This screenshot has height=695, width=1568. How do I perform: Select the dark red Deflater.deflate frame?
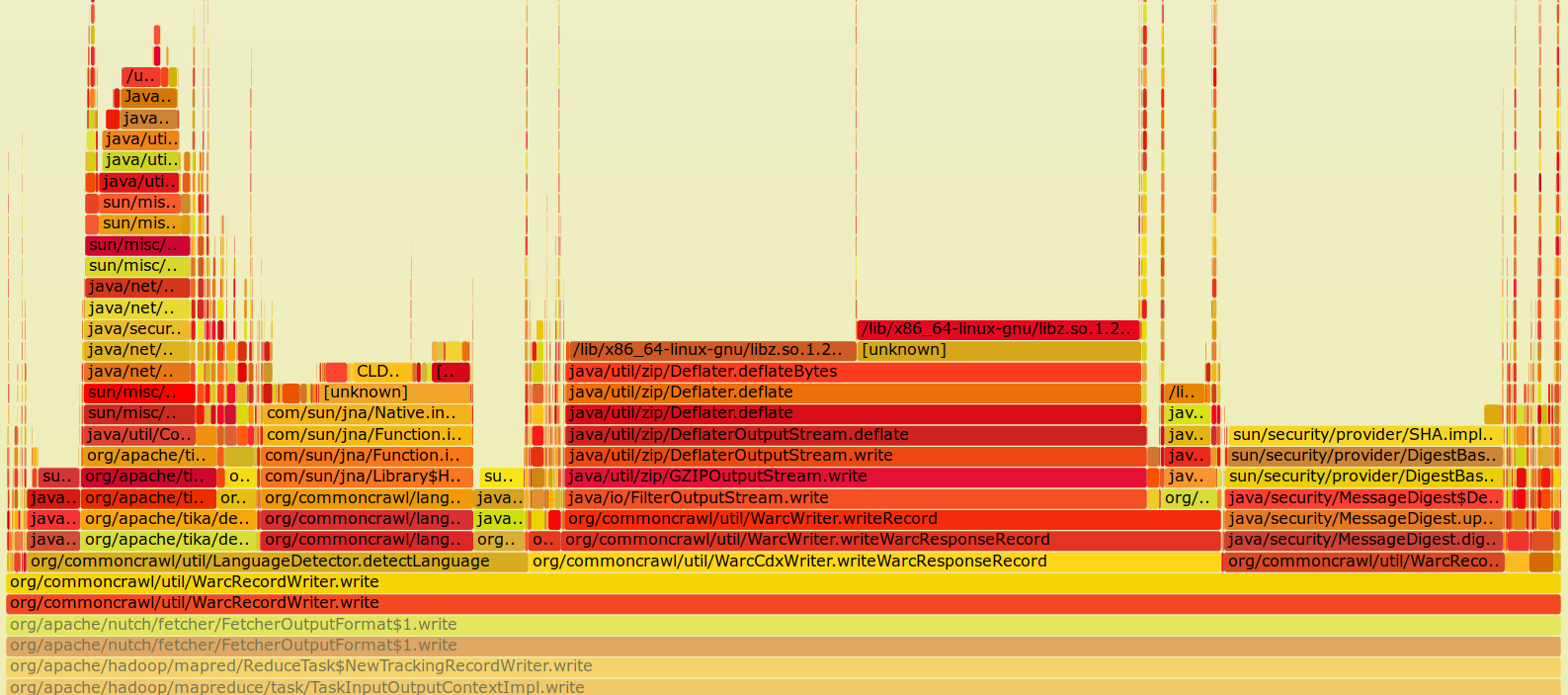[x=854, y=413]
